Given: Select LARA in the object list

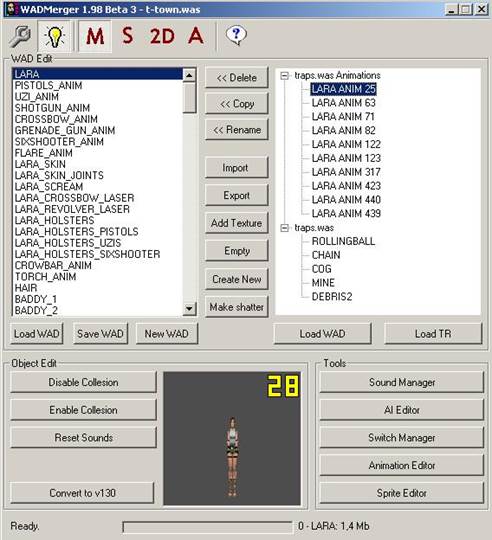Looking at the screenshot, I should pos(98,74).
